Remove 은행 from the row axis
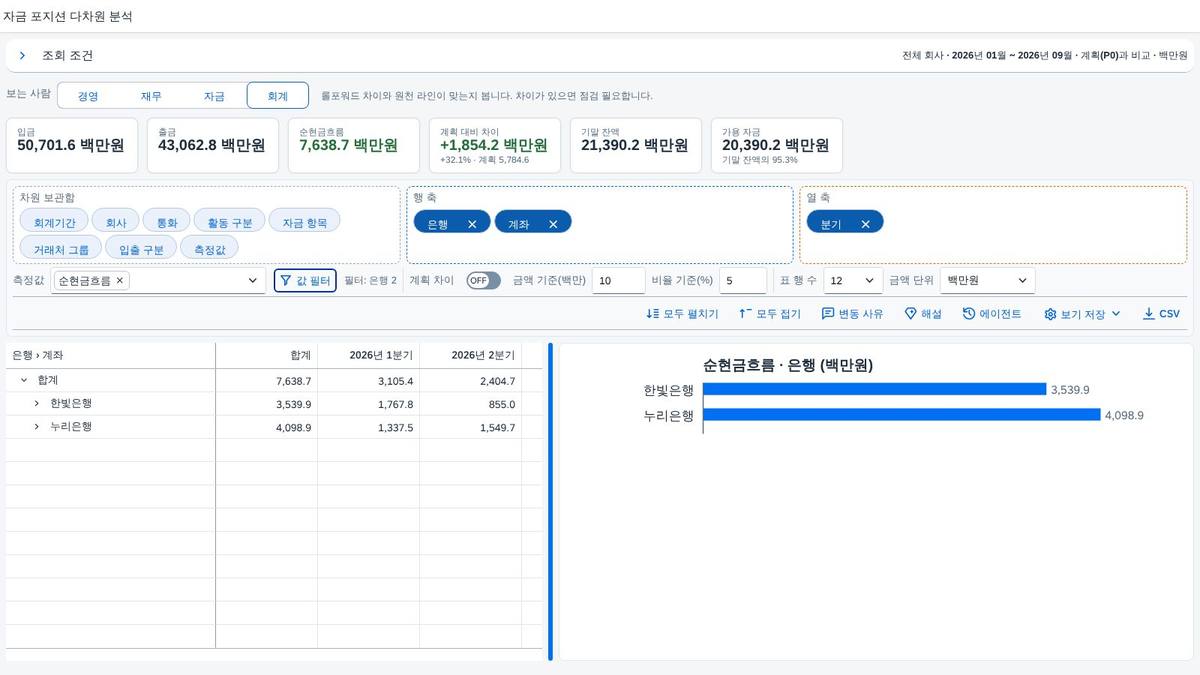The height and width of the screenshot is (675, 1200). pyautogui.click(x=472, y=224)
